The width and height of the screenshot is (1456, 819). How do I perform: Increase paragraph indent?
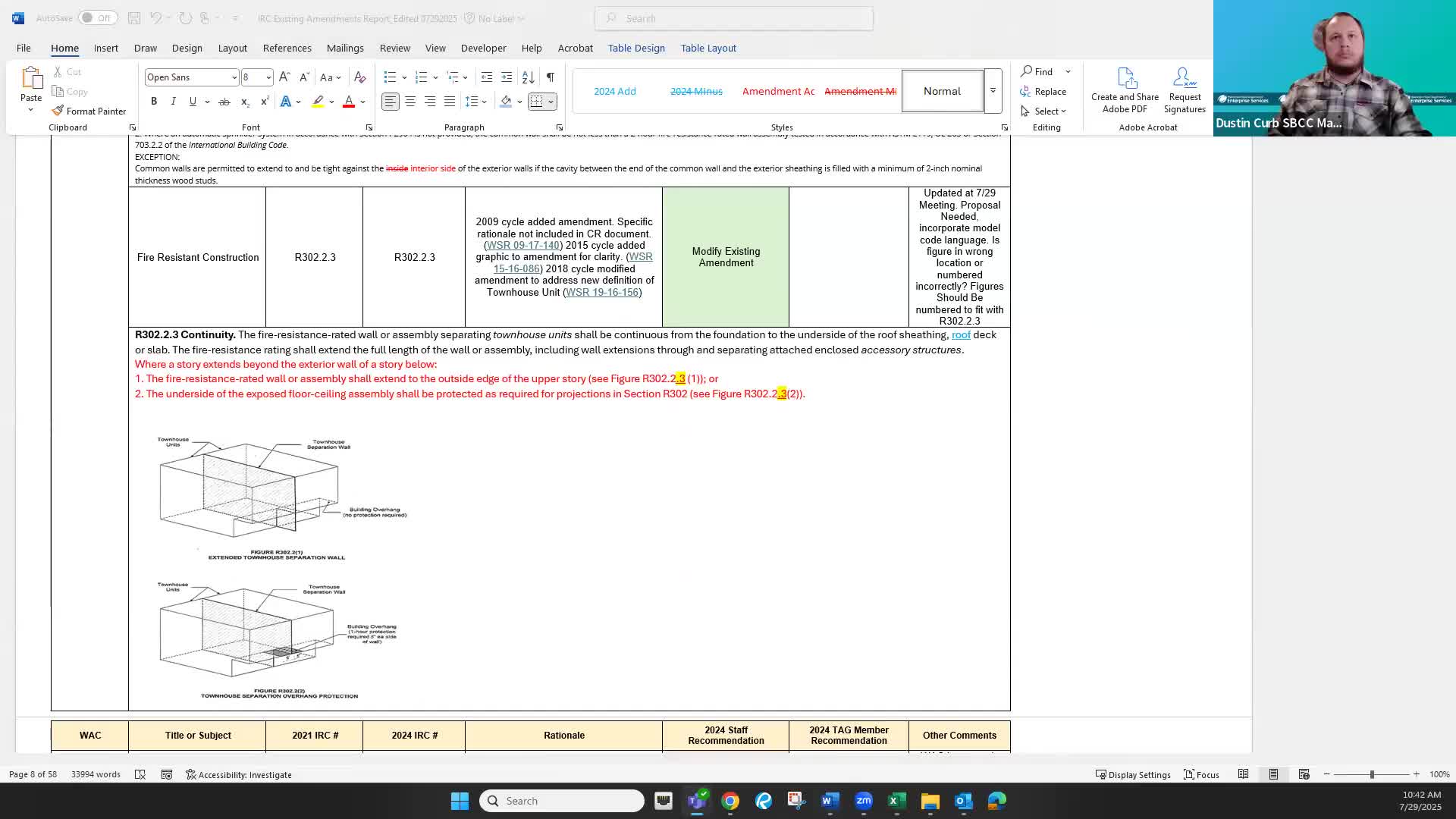coord(507,77)
